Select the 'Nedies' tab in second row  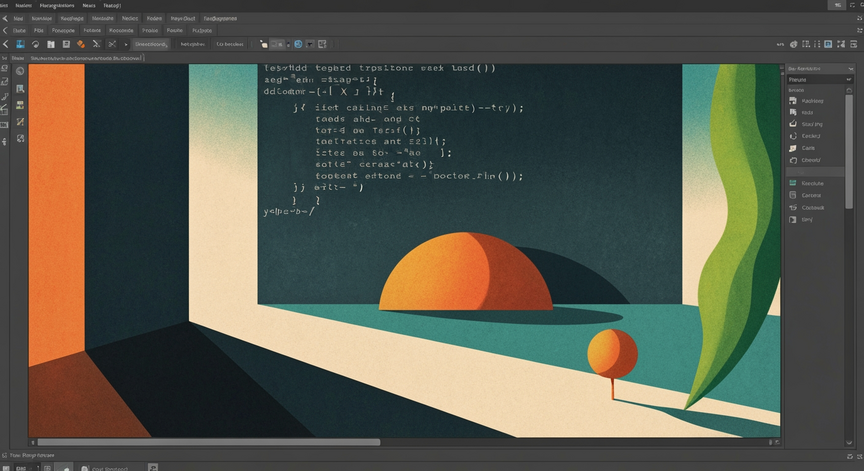pos(130,18)
